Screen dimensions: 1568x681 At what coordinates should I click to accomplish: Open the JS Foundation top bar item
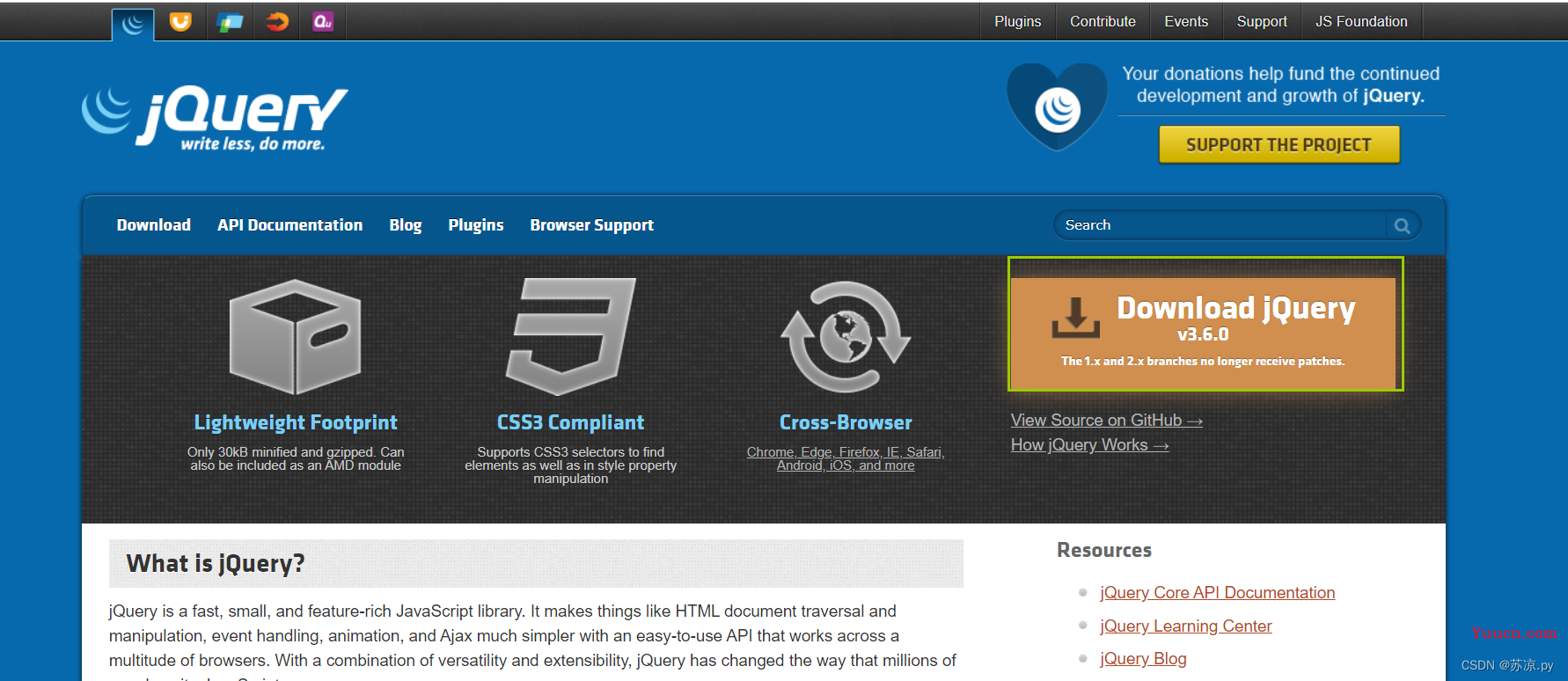click(1361, 22)
